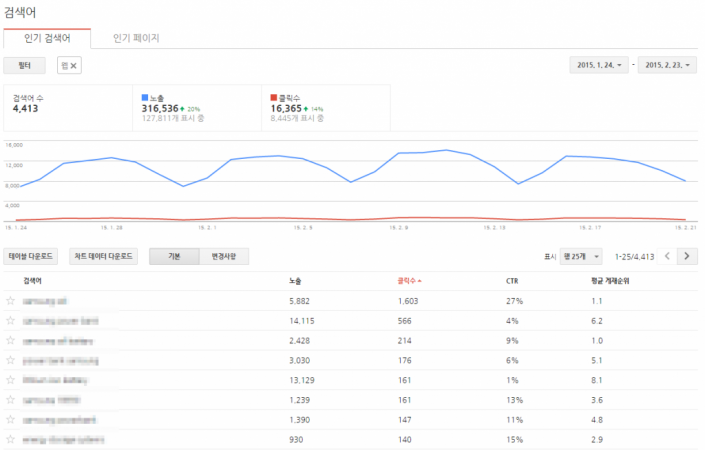Sort table by 노출 column header
Image resolution: width=705 pixels, height=450 pixels.
pos(295,281)
